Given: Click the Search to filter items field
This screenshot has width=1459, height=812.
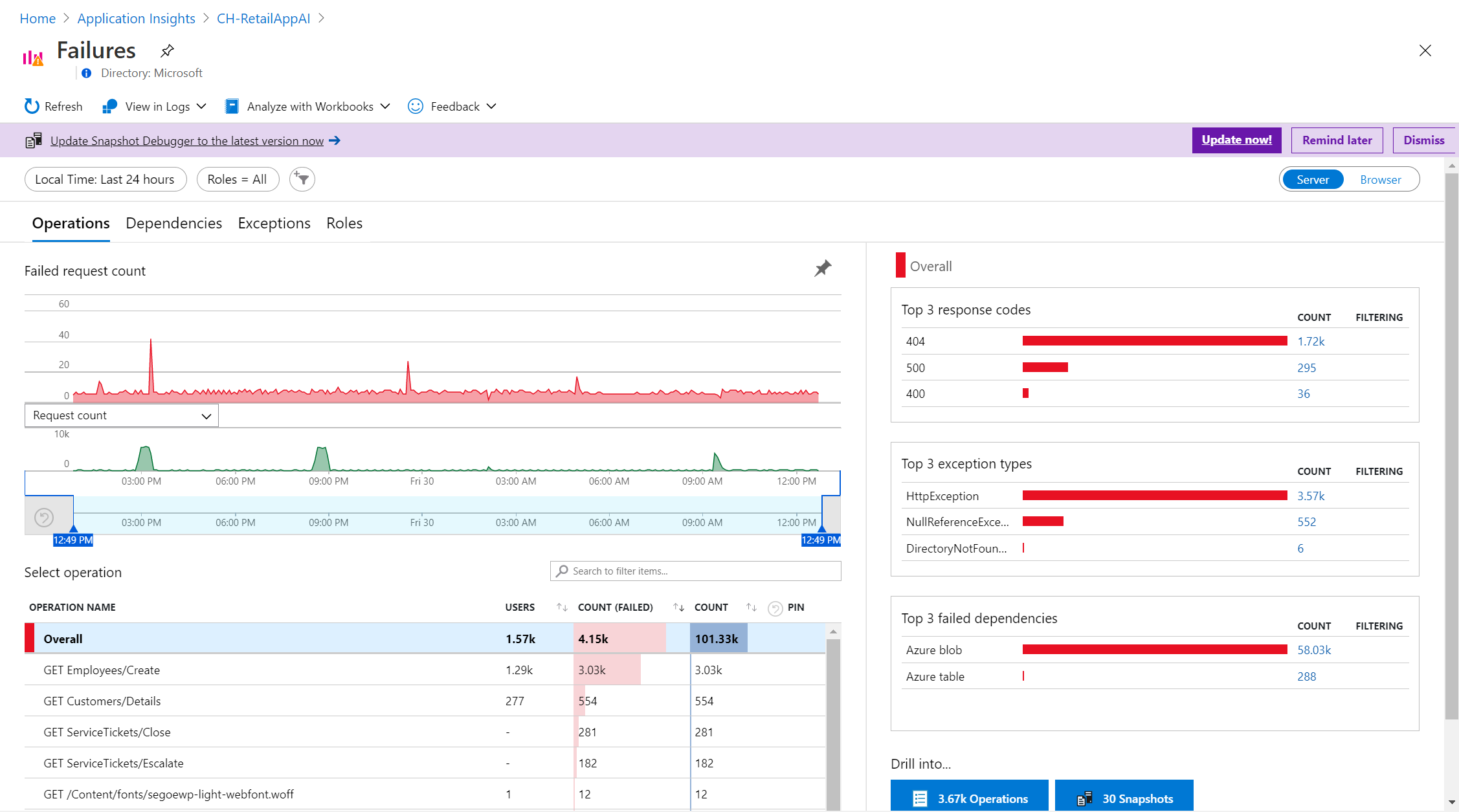Looking at the screenshot, I should click(x=696, y=571).
